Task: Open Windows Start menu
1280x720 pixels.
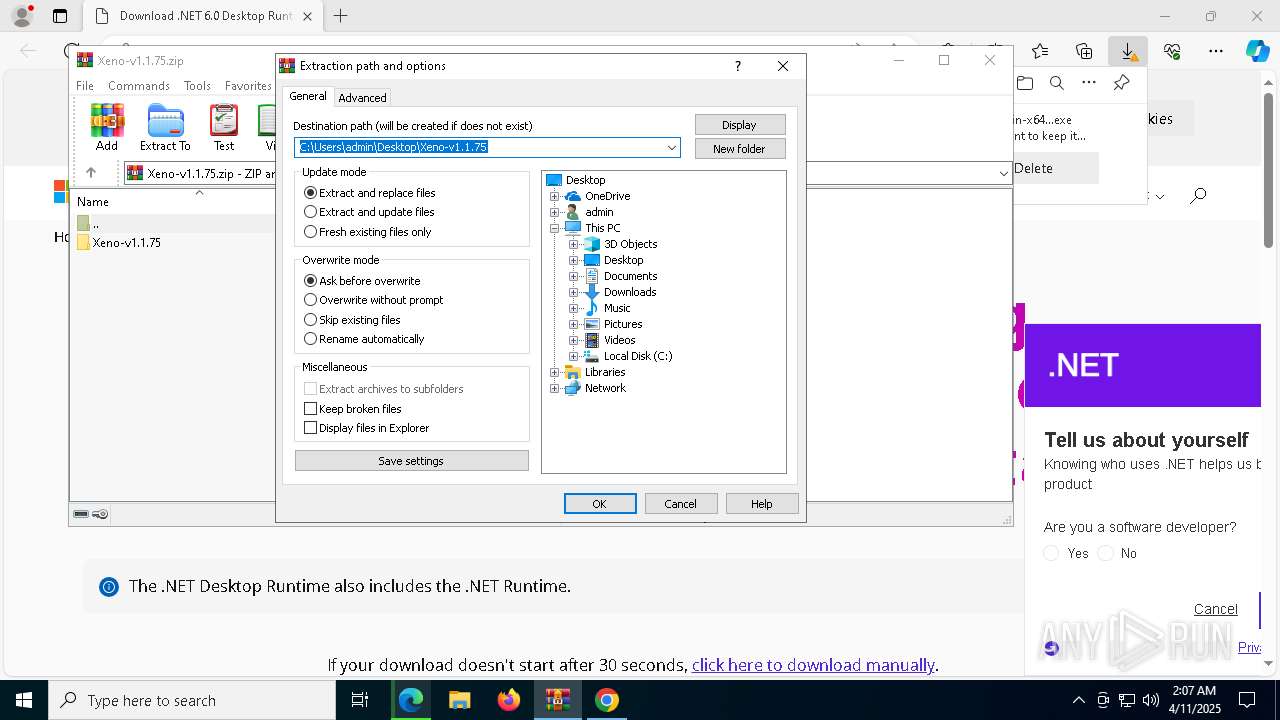Action: click(x=24, y=700)
